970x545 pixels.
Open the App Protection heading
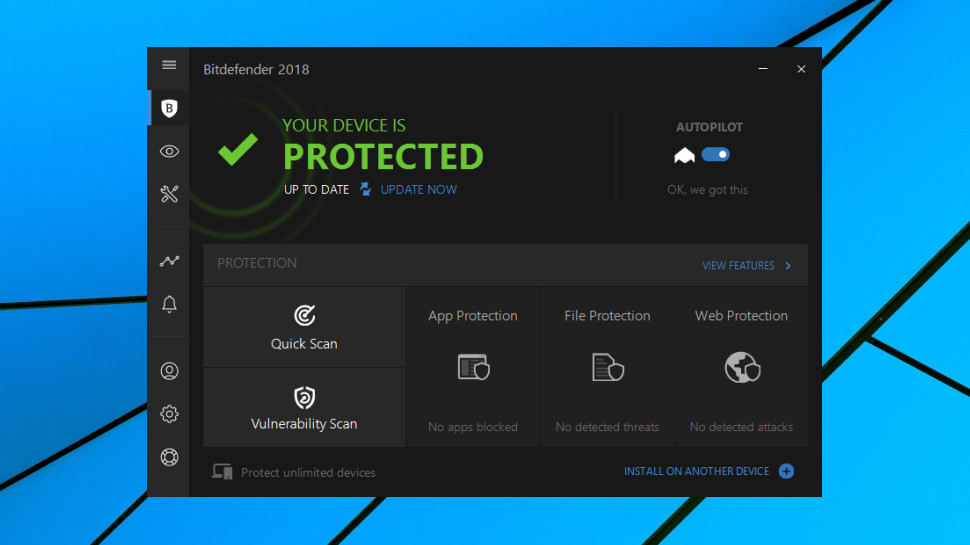click(473, 315)
